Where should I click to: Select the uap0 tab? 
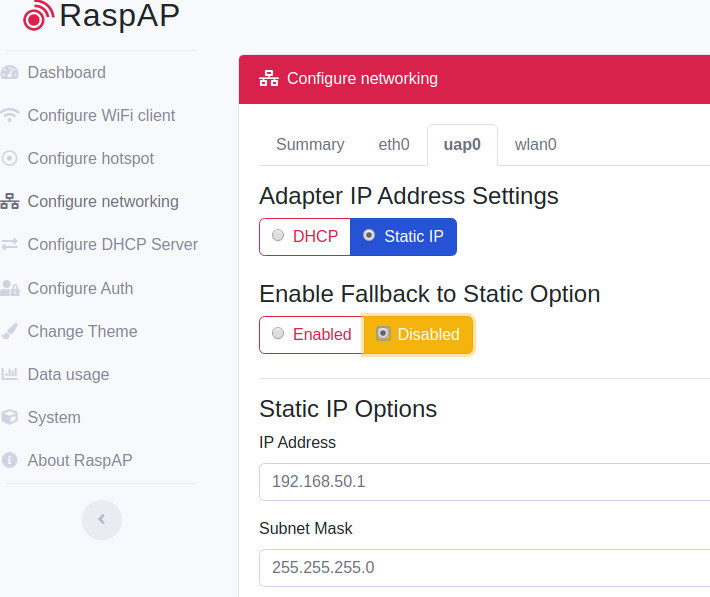[462, 145]
